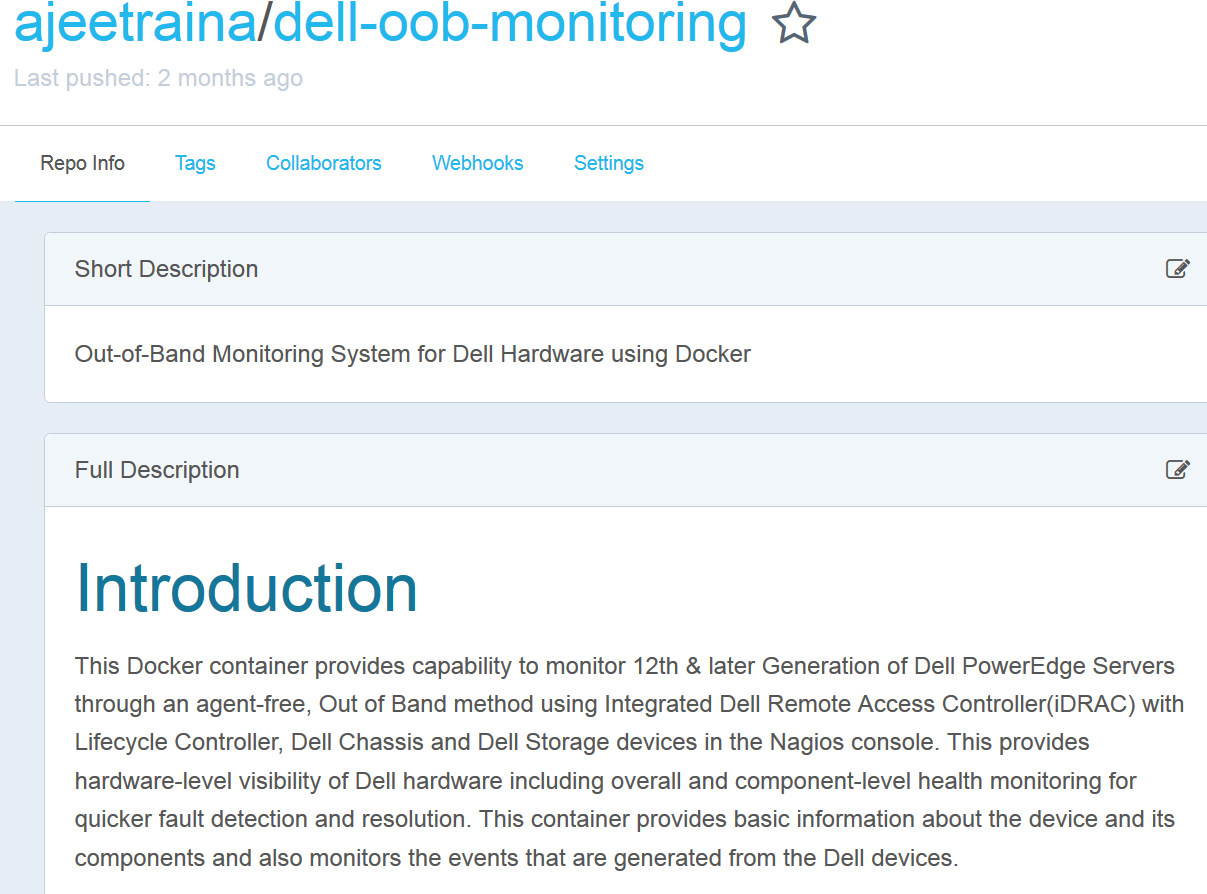This screenshot has width=1207, height=894.
Task: Click the line starting 'Lifecycle Controller, Dell Chassis'
Action: [582, 742]
